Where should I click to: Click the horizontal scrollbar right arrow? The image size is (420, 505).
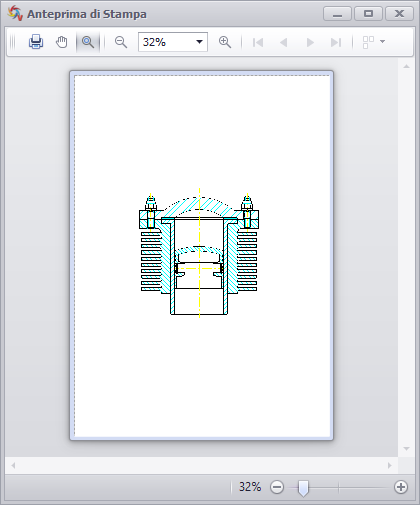click(390, 465)
